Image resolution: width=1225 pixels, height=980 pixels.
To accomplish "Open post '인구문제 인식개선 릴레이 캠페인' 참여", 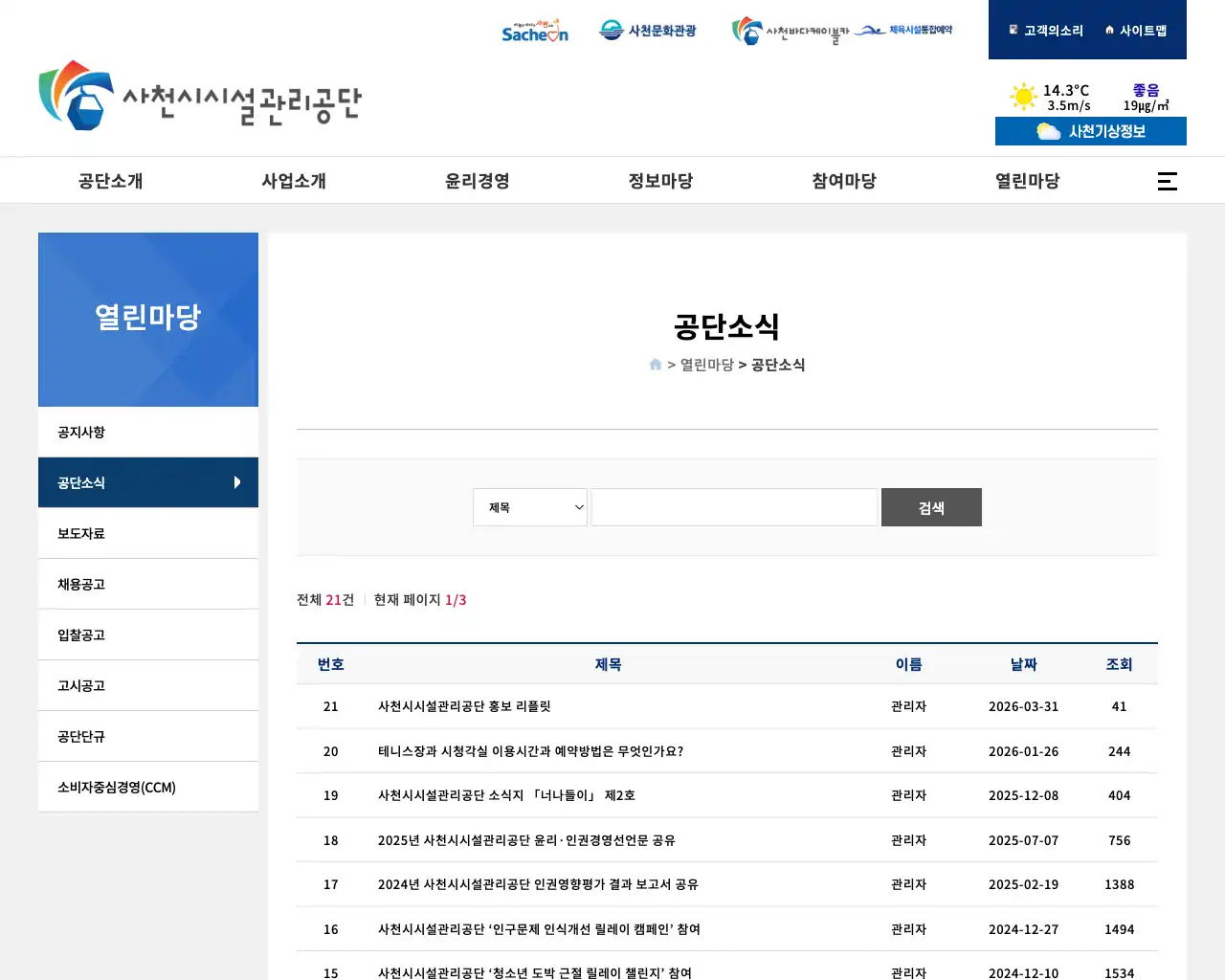I will (x=539, y=929).
